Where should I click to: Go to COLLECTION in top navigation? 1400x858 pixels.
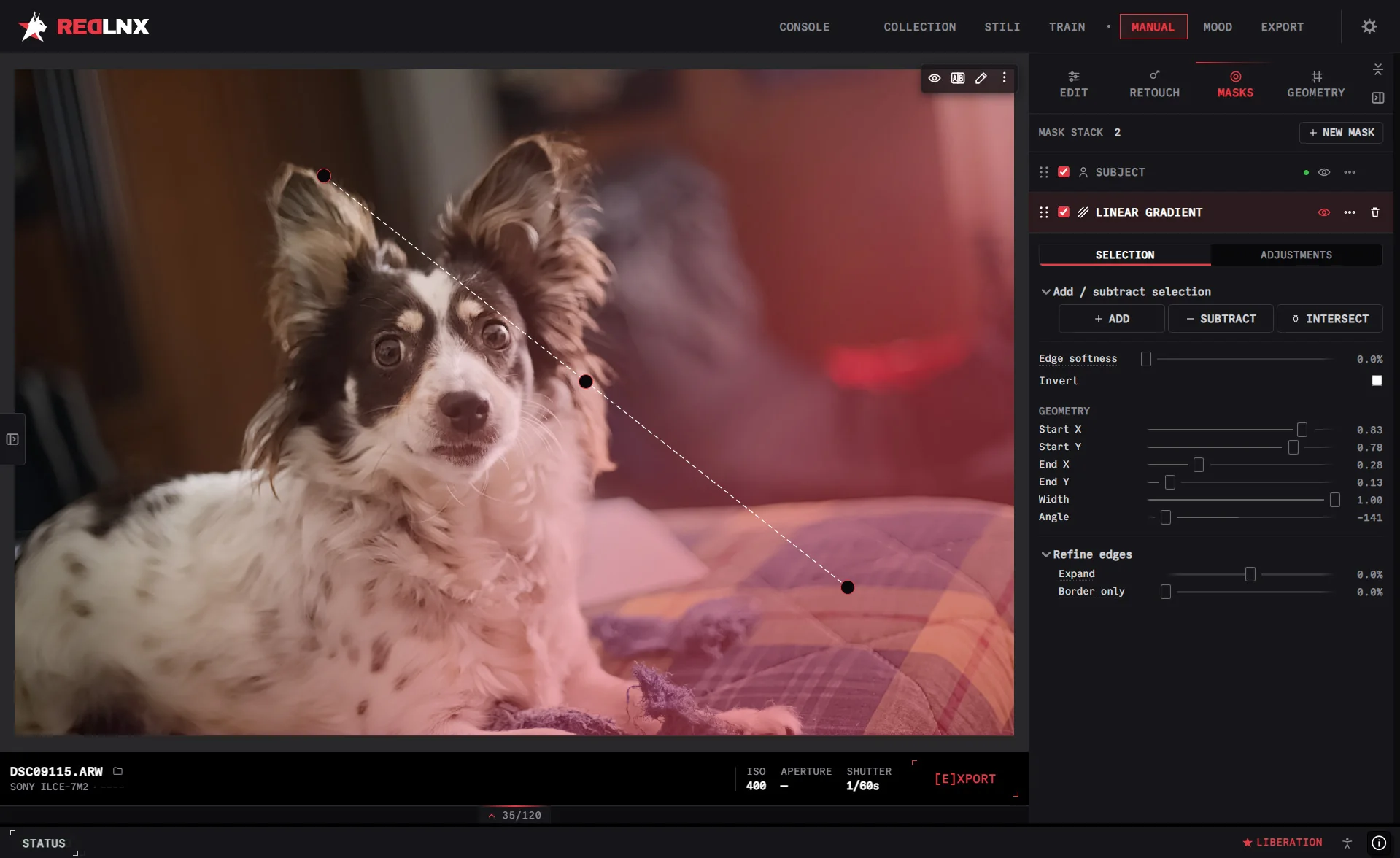tap(920, 27)
